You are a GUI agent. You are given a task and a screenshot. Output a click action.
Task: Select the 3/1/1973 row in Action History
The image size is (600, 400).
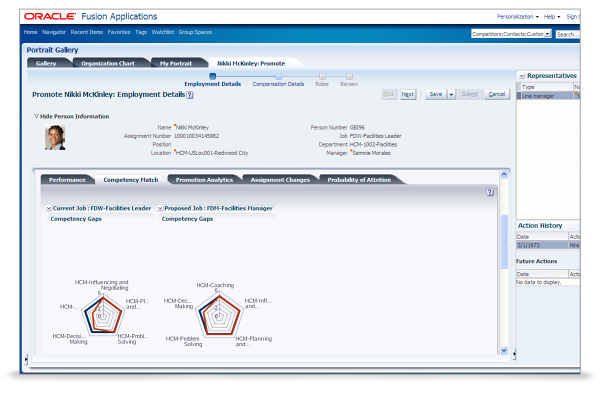(x=548, y=245)
